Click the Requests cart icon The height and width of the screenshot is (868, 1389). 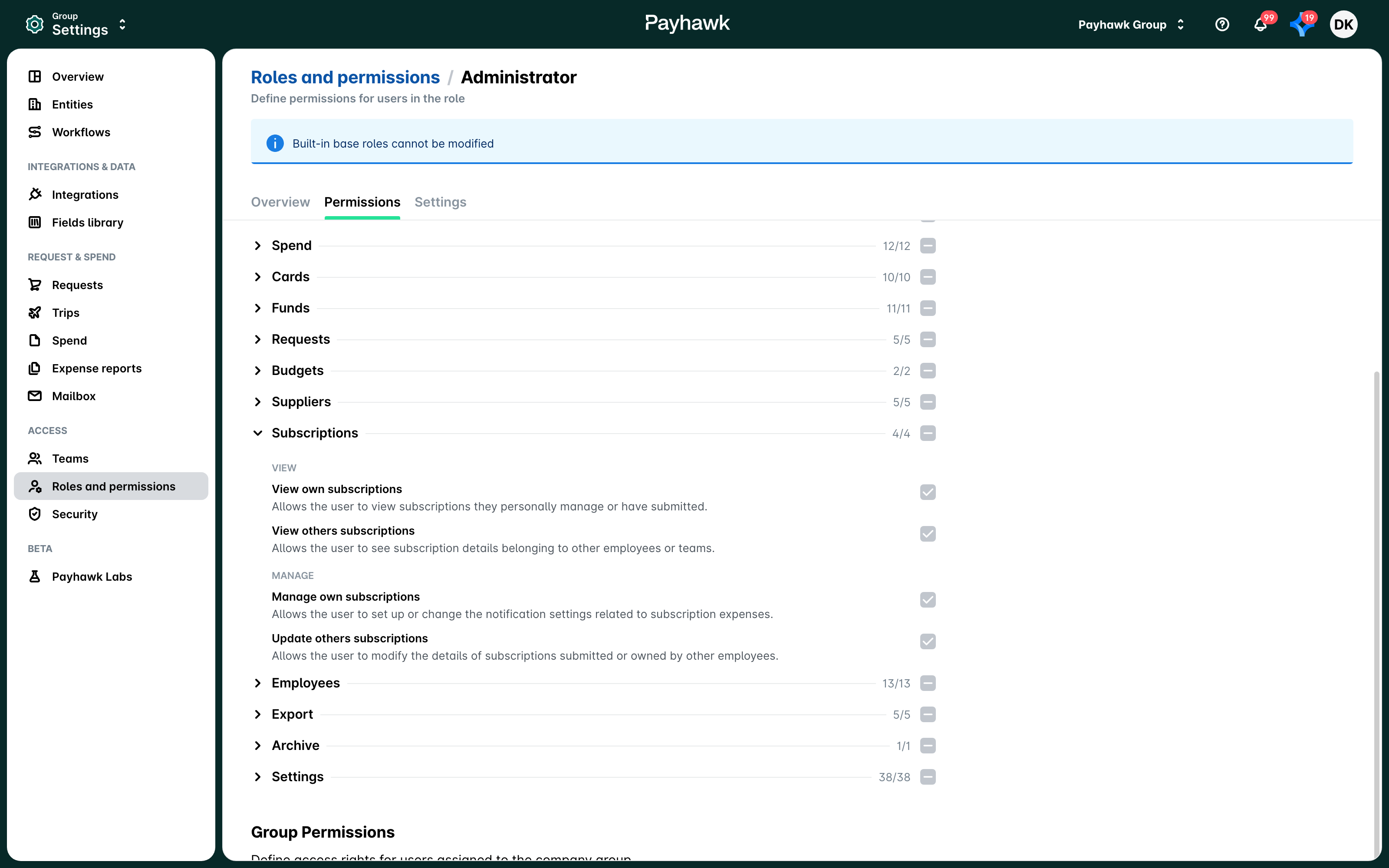tap(35, 285)
